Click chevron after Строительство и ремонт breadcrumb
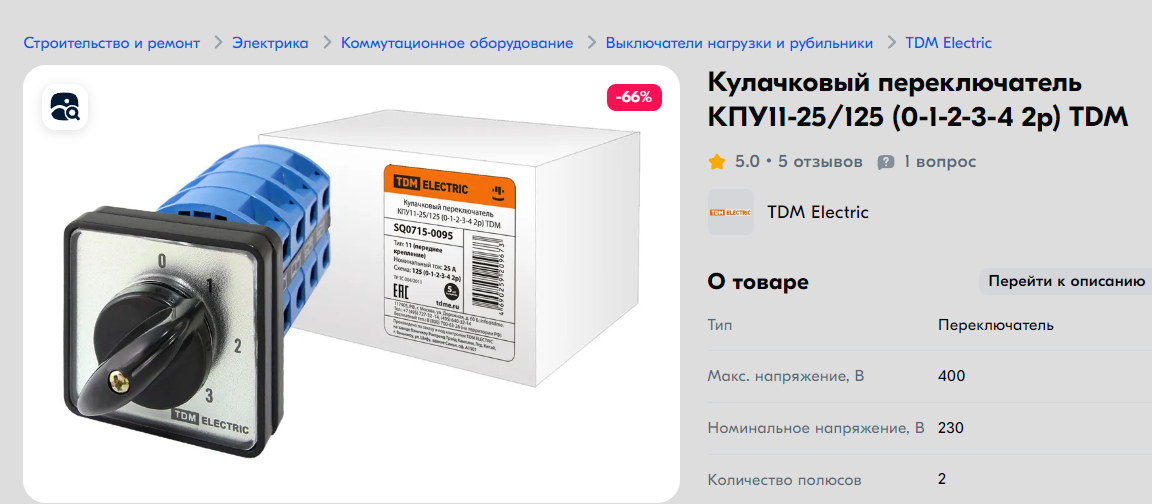Screen dimensions: 1152x504 click(x=217, y=43)
